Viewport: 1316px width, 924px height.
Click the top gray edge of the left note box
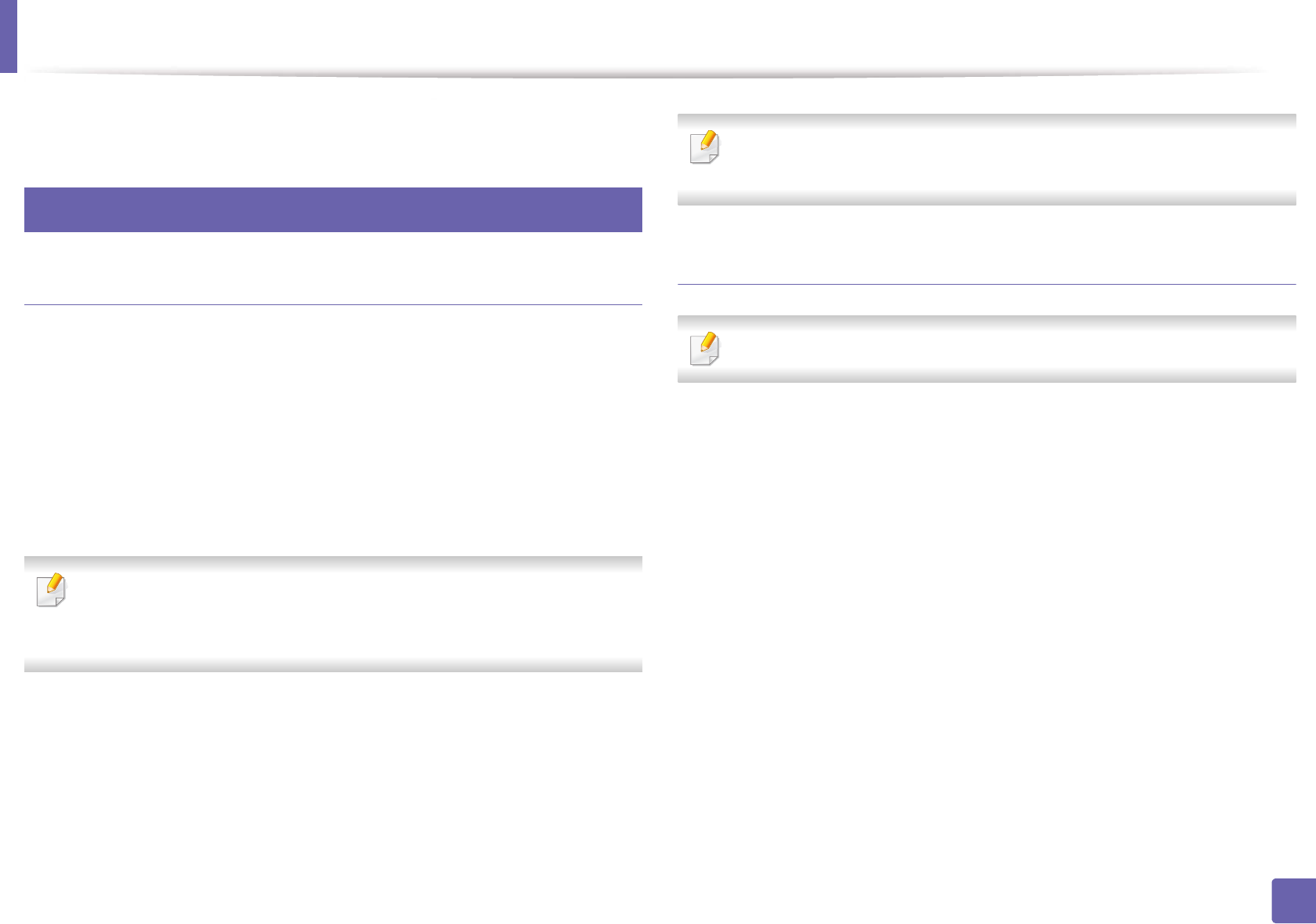pyautogui.click(x=333, y=562)
